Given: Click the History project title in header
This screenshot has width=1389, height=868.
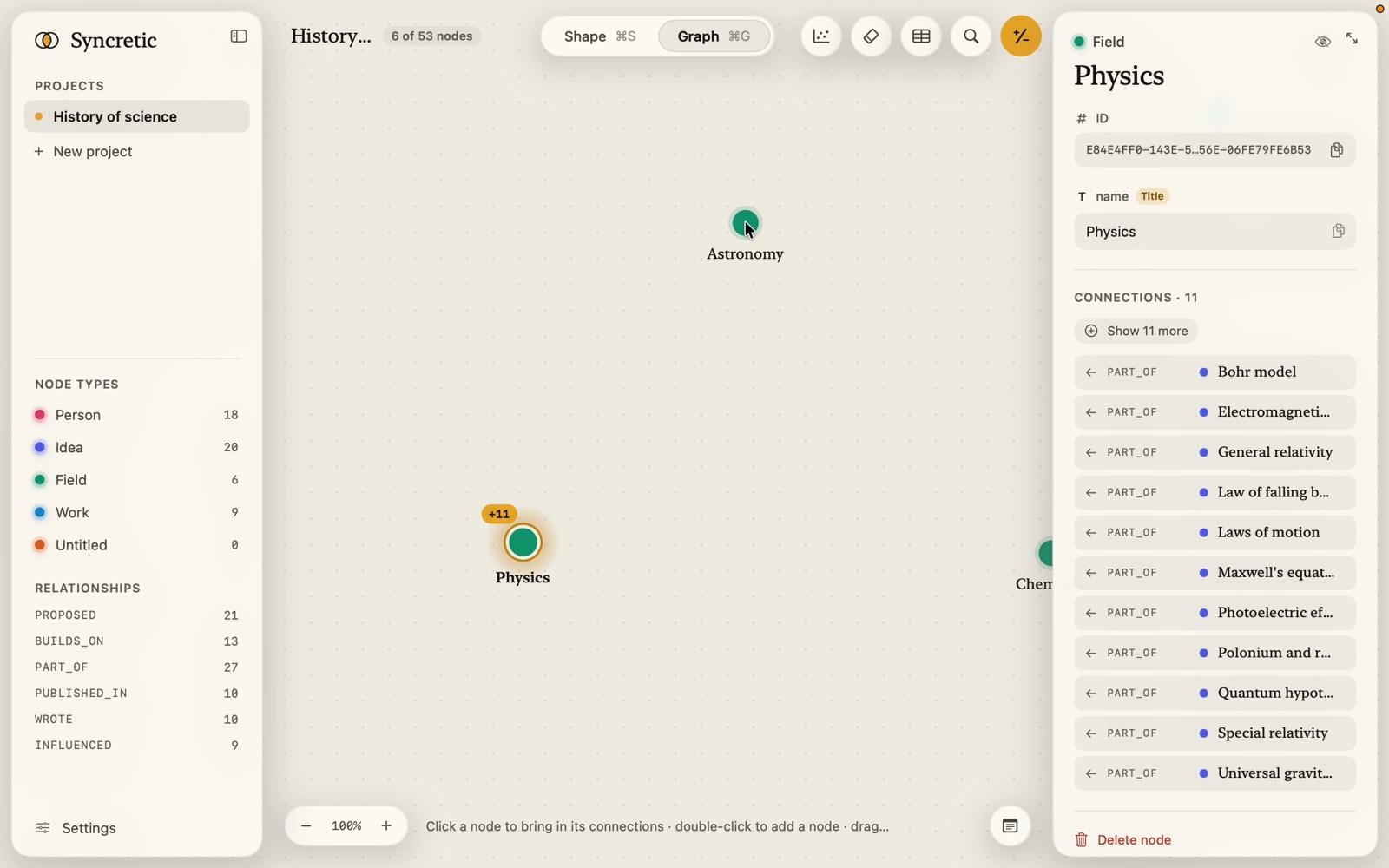Looking at the screenshot, I should pos(331,36).
